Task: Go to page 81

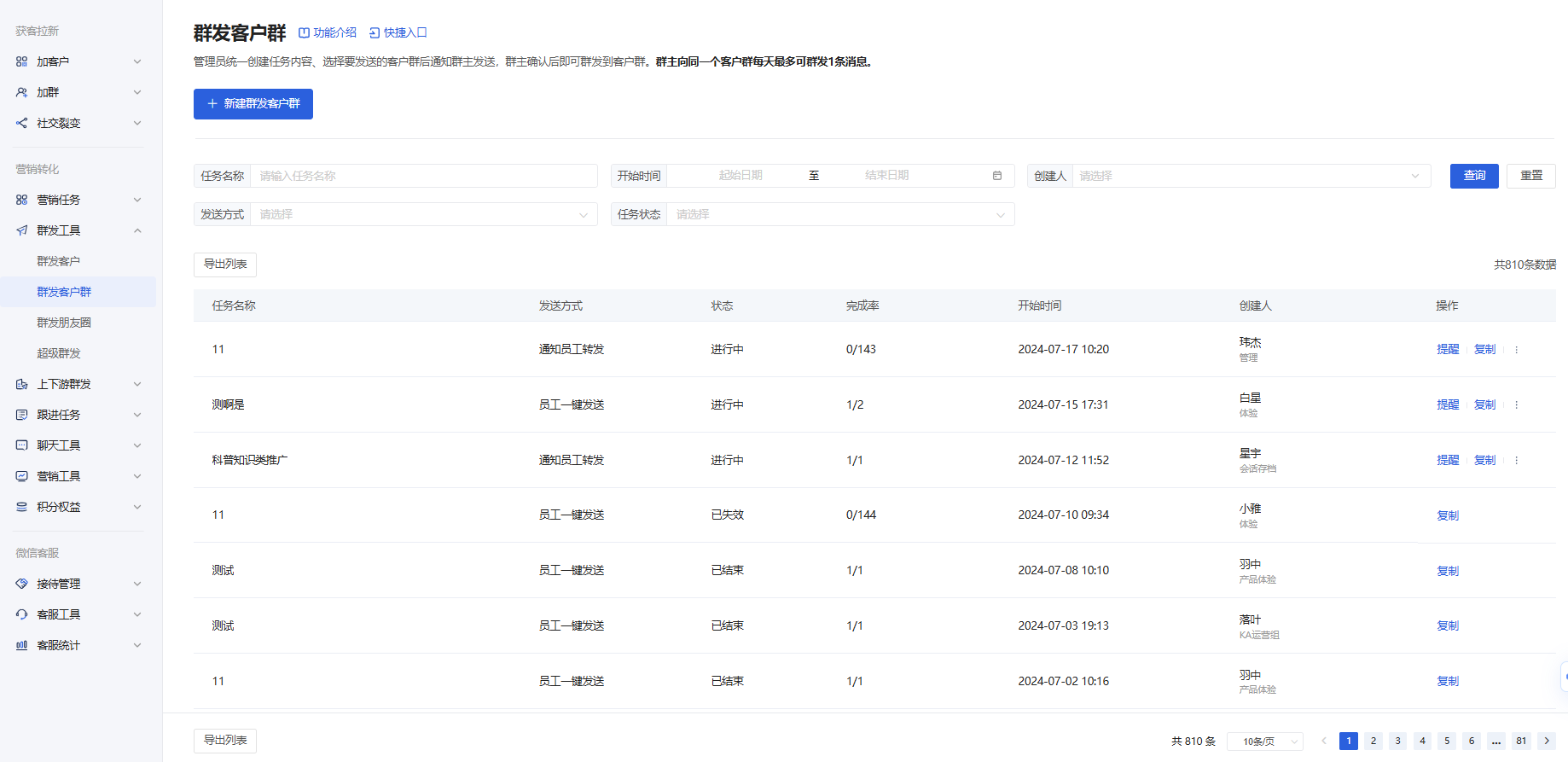Action: tap(1521, 741)
